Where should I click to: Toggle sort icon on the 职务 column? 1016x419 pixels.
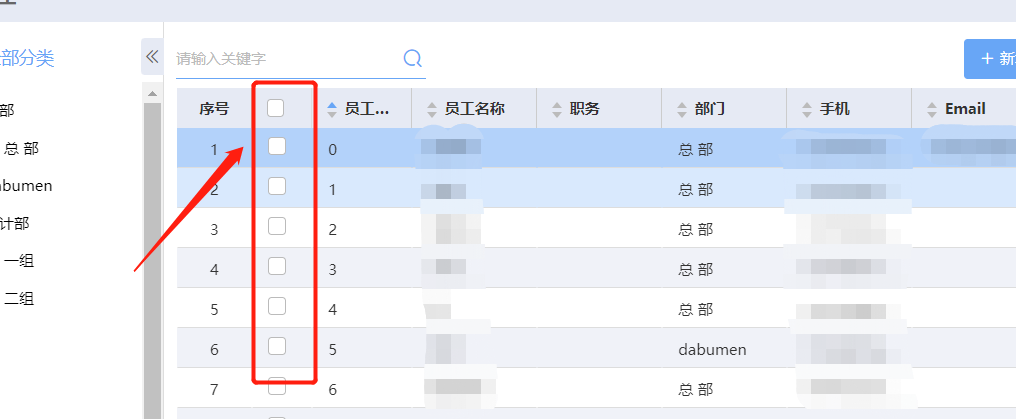click(557, 109)
